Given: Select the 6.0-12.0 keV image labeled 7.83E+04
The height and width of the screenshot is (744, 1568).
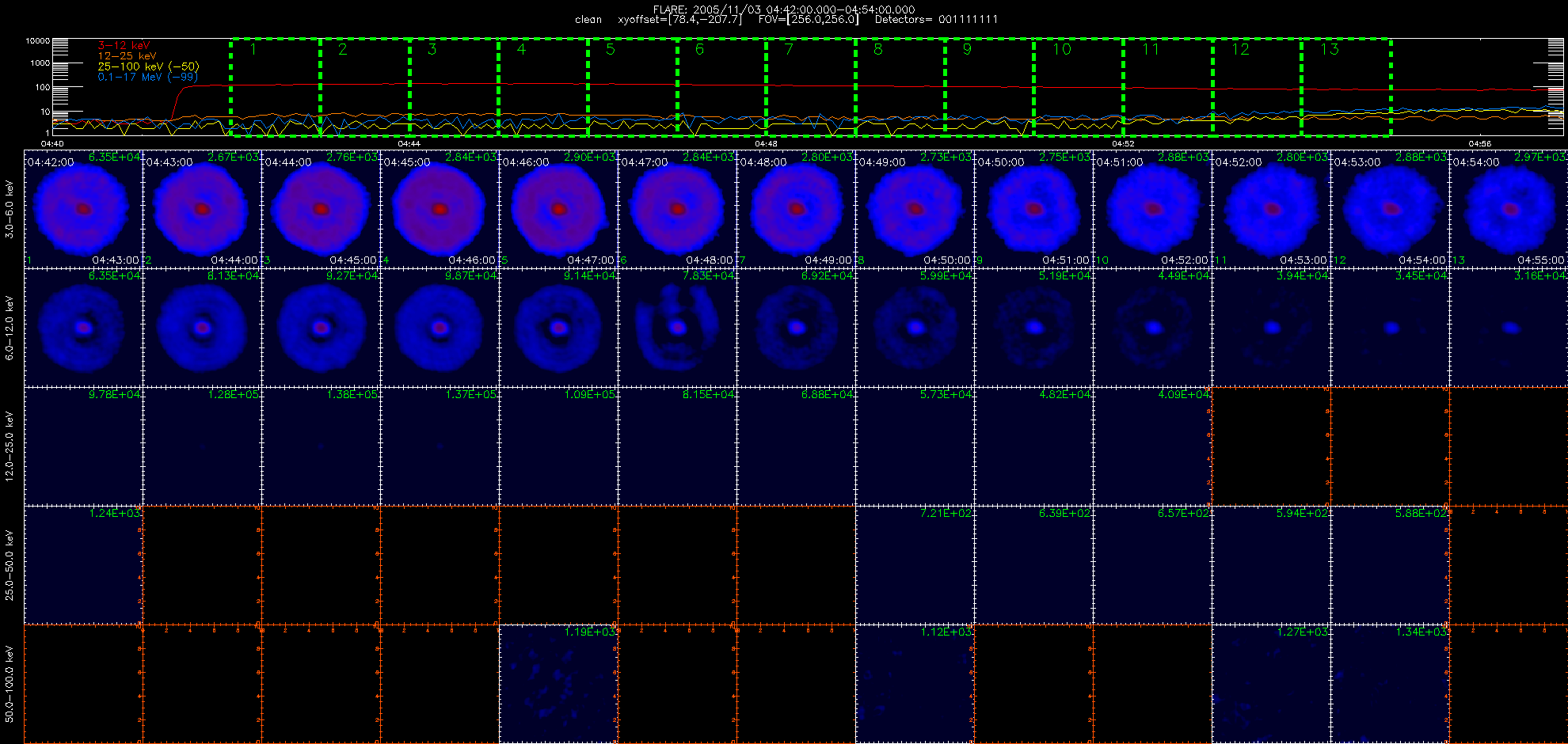Looking at the screenshot, I should pyautogui.click(x=677, y=327).
